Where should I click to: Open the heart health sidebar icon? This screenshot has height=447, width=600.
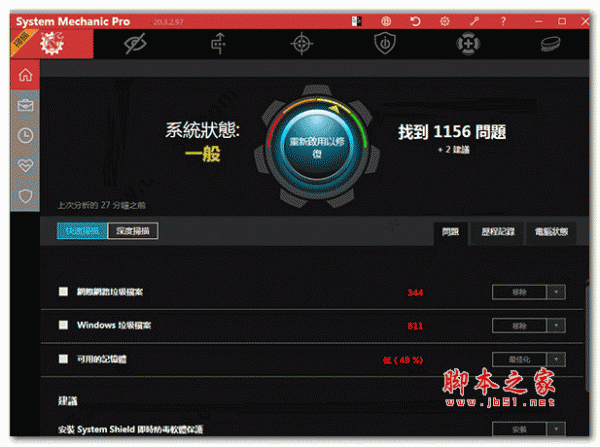(25, 165)
